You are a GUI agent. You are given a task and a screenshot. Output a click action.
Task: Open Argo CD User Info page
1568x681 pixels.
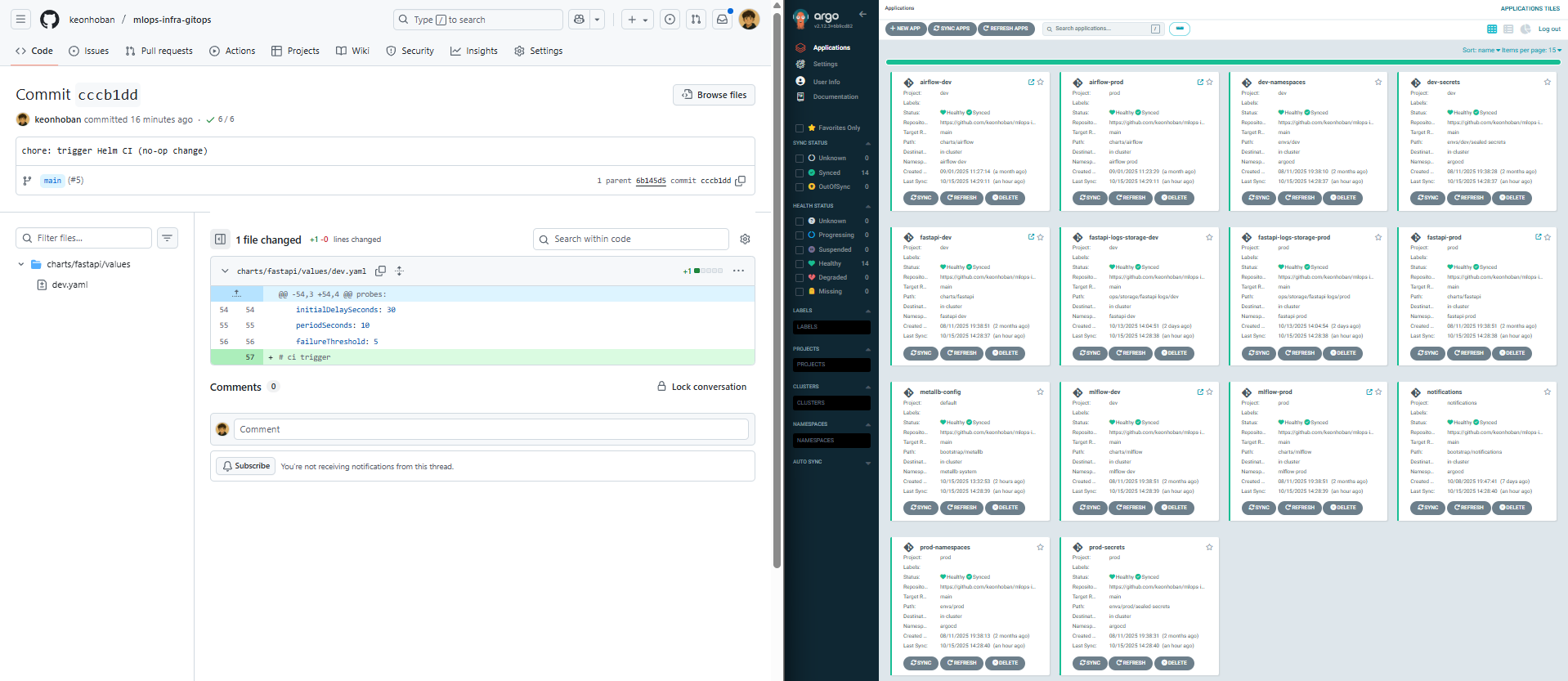pyautogui.click(x=826, y=82)
